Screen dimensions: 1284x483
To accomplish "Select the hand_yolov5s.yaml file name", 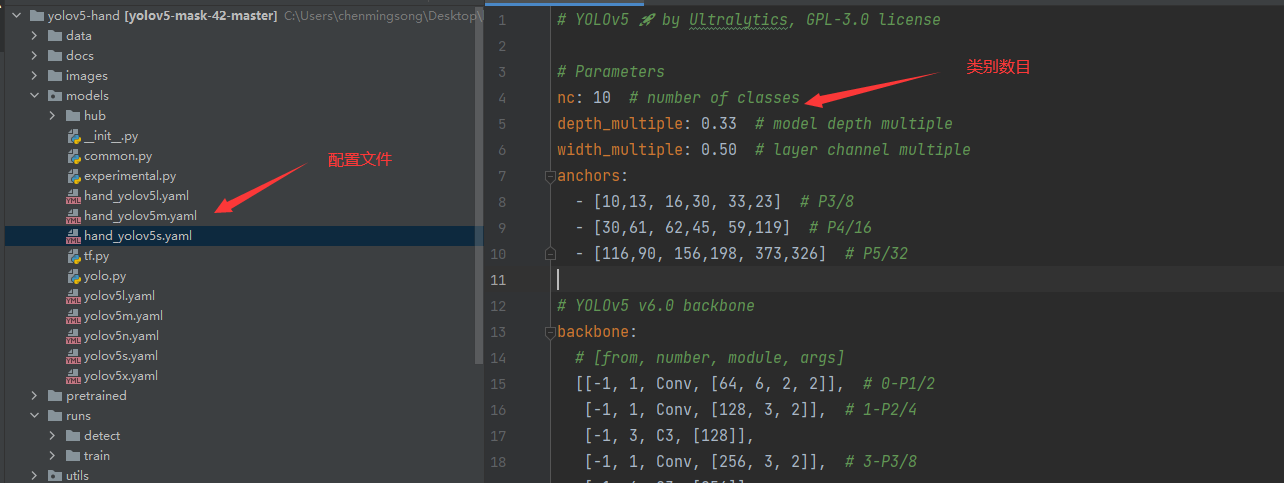I will [x=138, y=236].
